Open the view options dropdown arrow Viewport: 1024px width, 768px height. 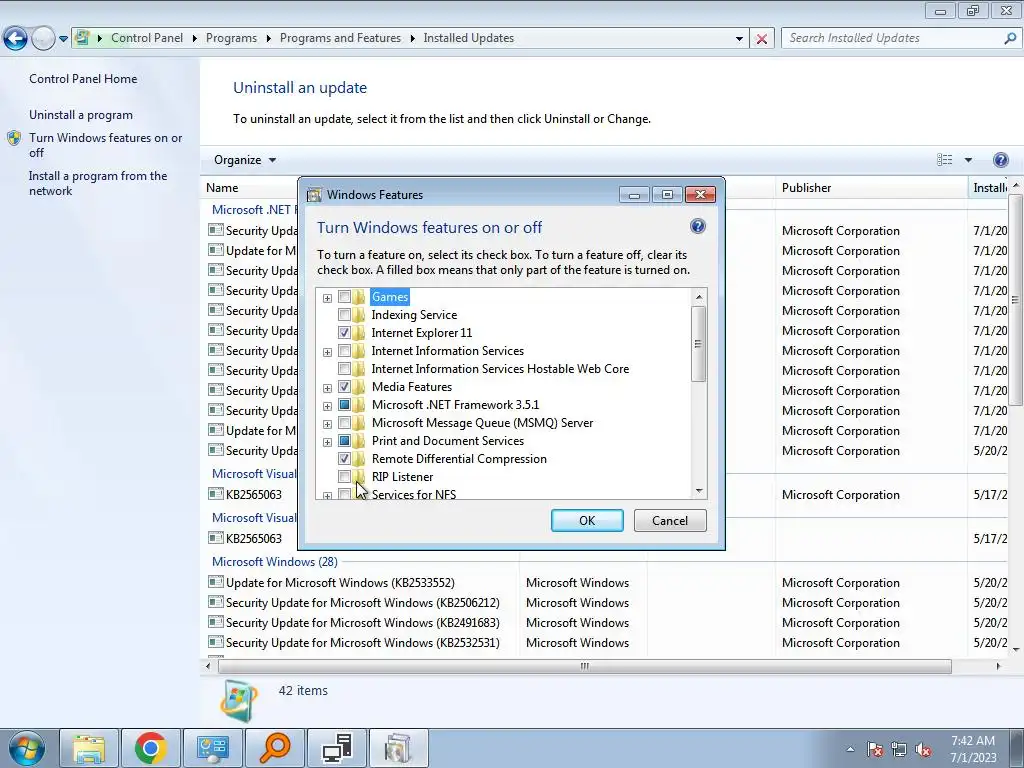click(x=968, y=160)
